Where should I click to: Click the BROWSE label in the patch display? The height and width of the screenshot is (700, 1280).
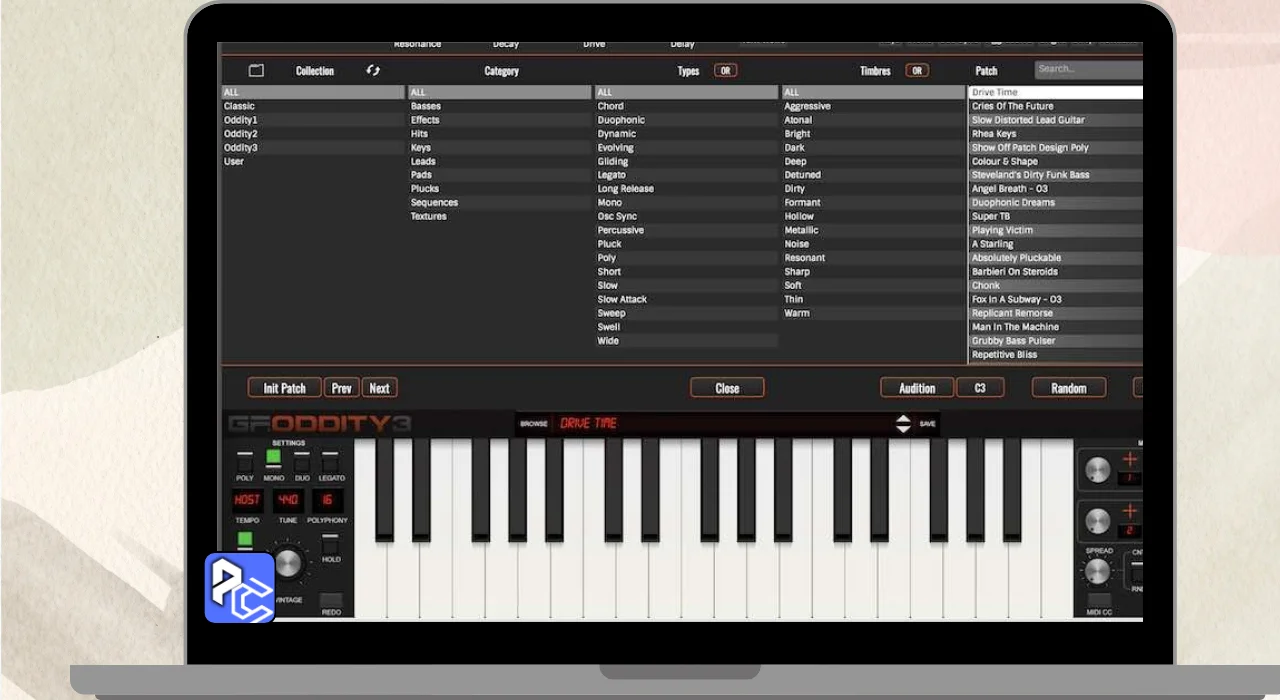click(x=534, y=424)
